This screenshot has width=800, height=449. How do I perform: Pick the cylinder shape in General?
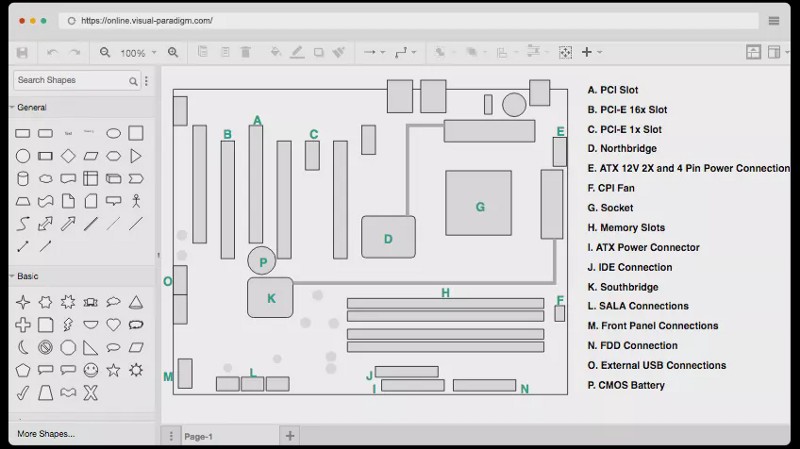coord(22,179)
